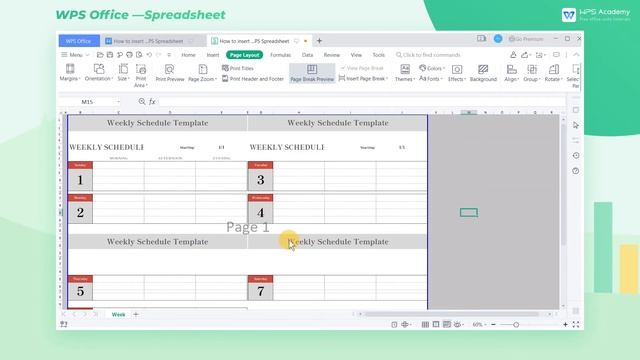640x360 pixels.
Task: Open the Print Area dropdown
Action: coord(141,76)
